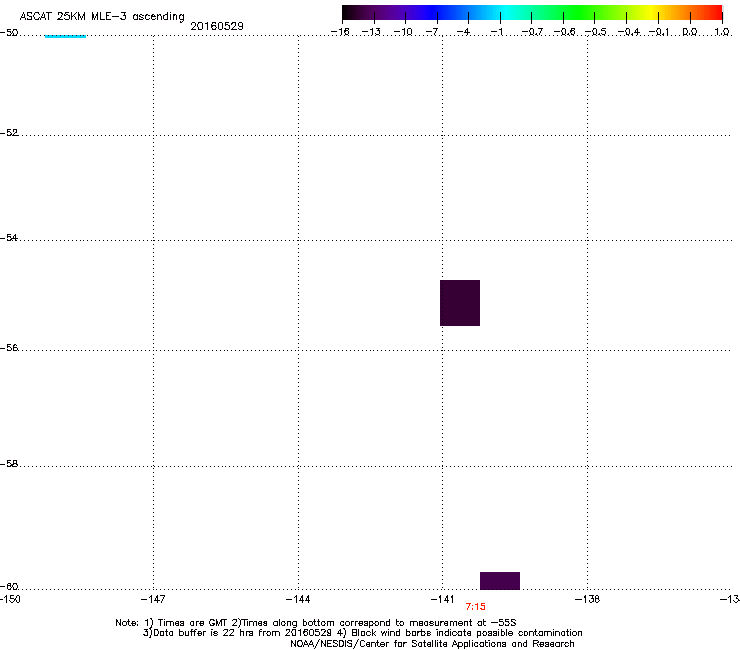
Task: Click the -144 longitude label
Action: (298, 599)
